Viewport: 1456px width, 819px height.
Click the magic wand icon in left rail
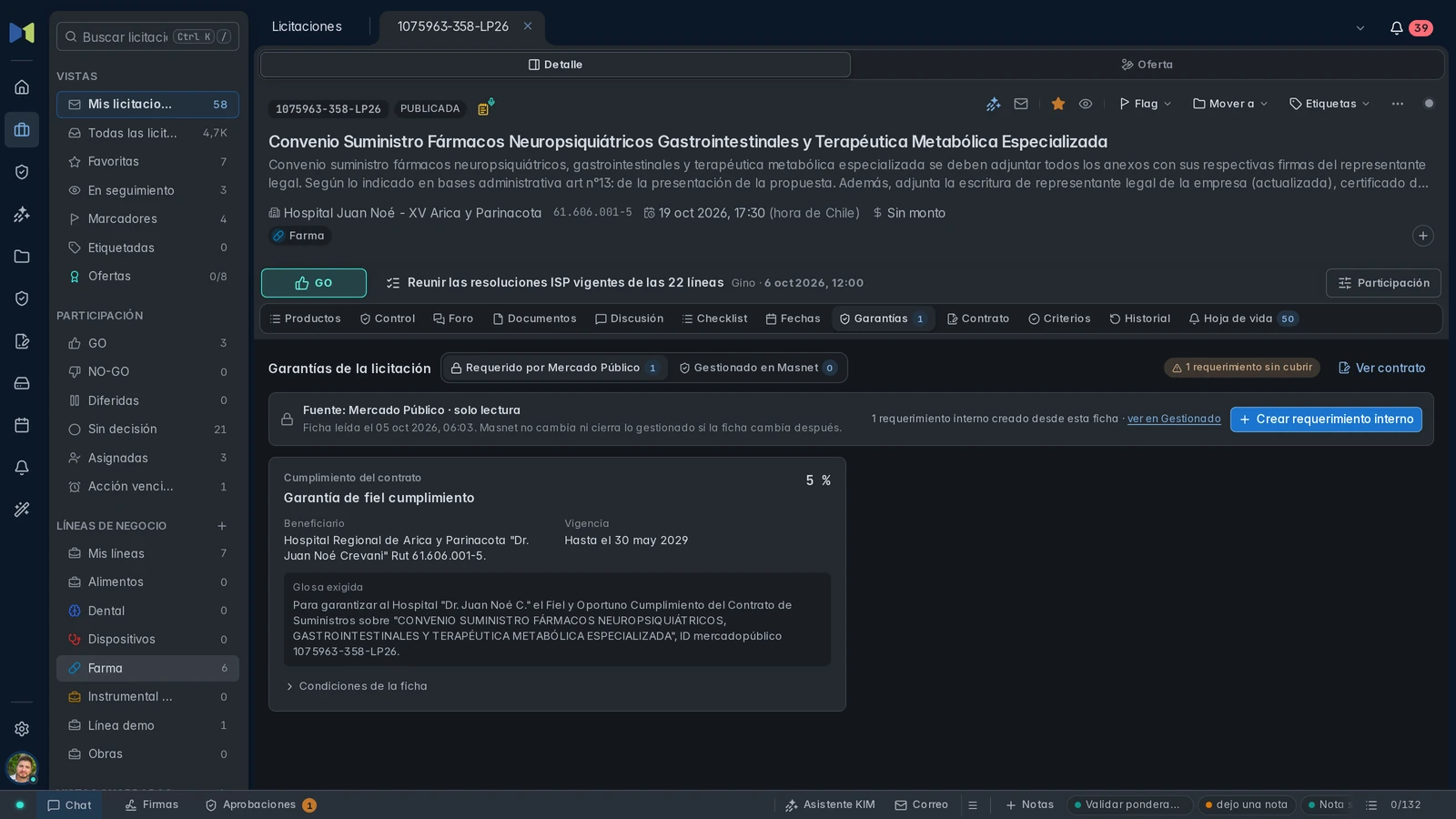22,510
